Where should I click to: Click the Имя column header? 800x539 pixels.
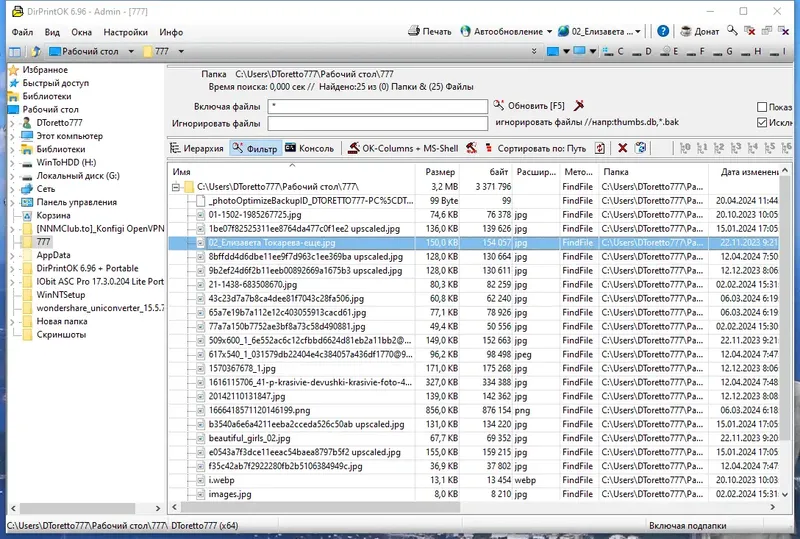(x=291, y=172)
